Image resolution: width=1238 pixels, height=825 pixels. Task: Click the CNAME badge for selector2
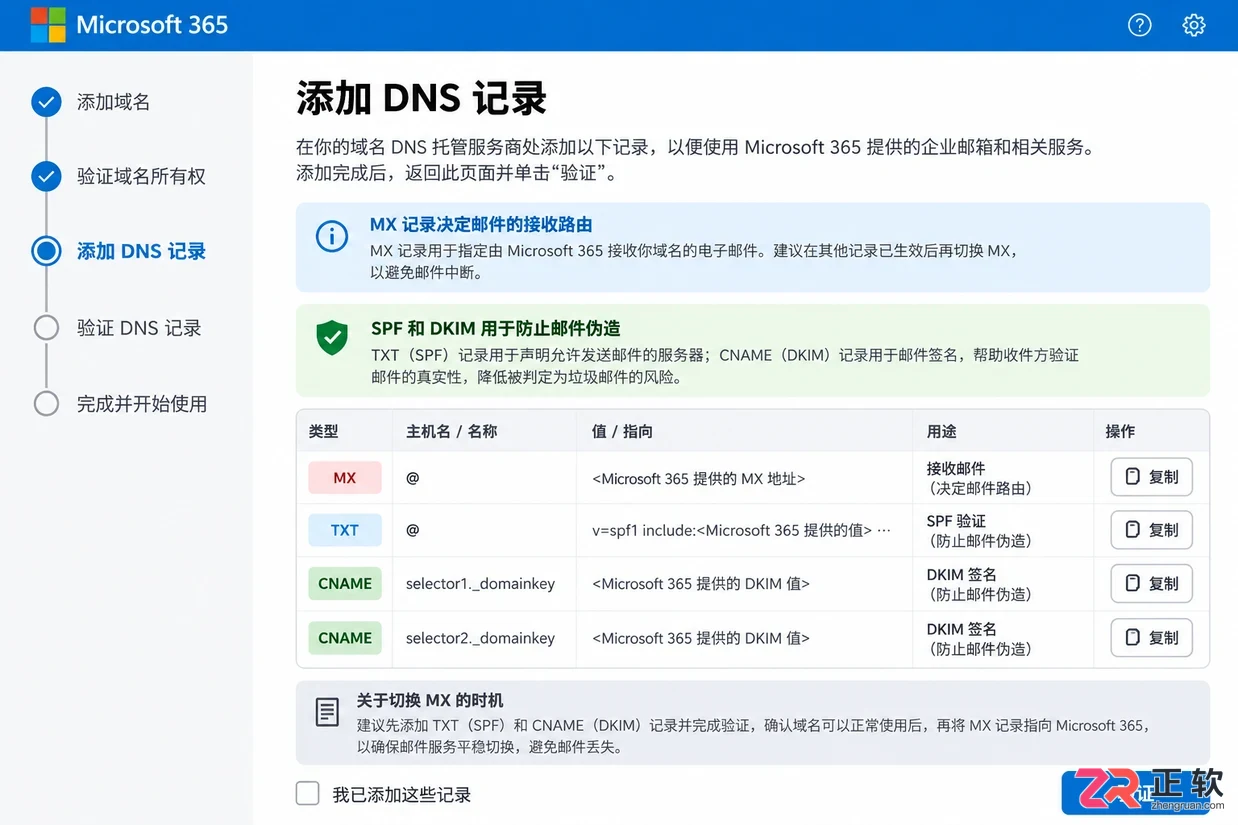345,638
